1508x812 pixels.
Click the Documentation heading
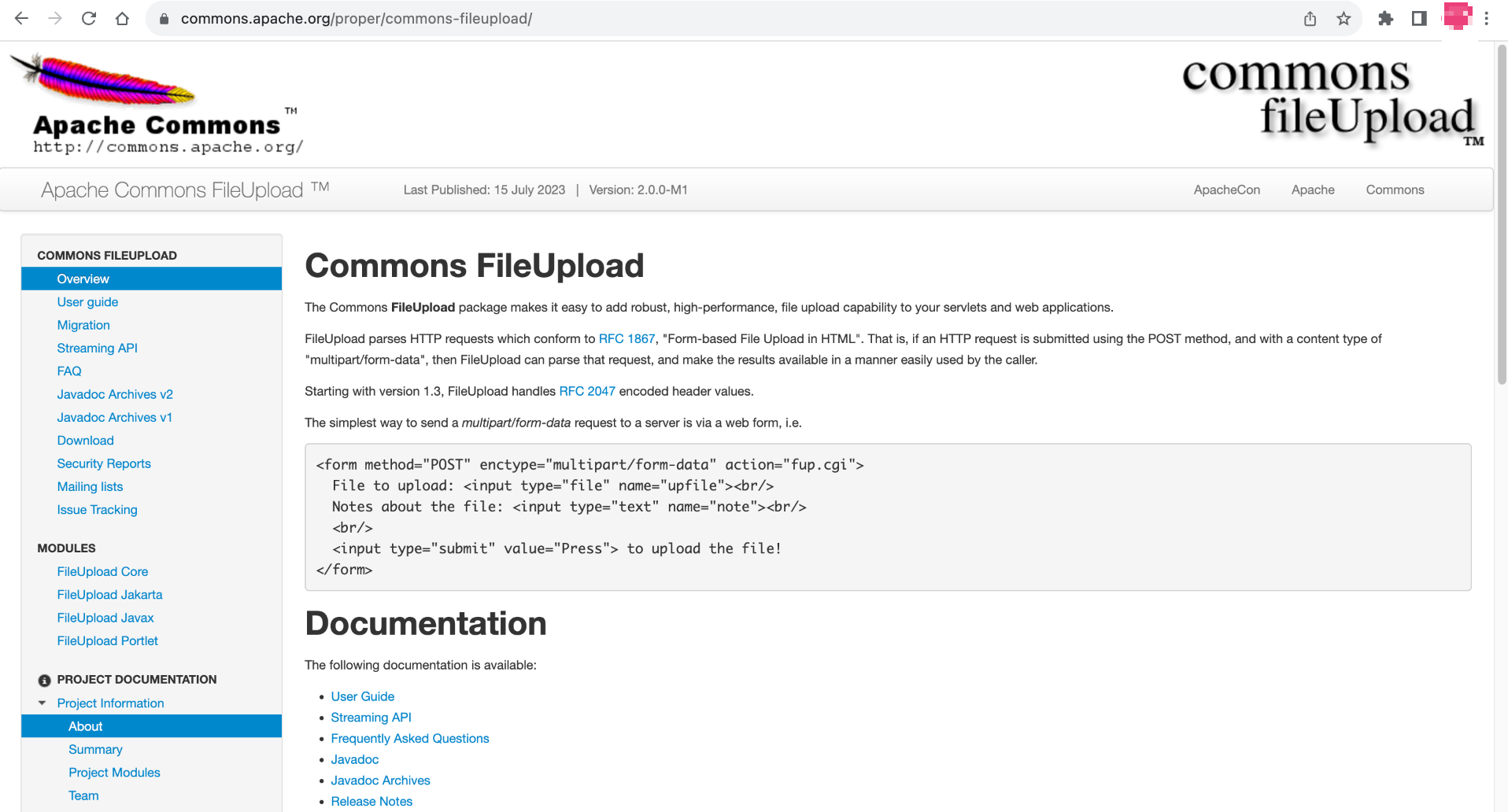click(425, 623)
